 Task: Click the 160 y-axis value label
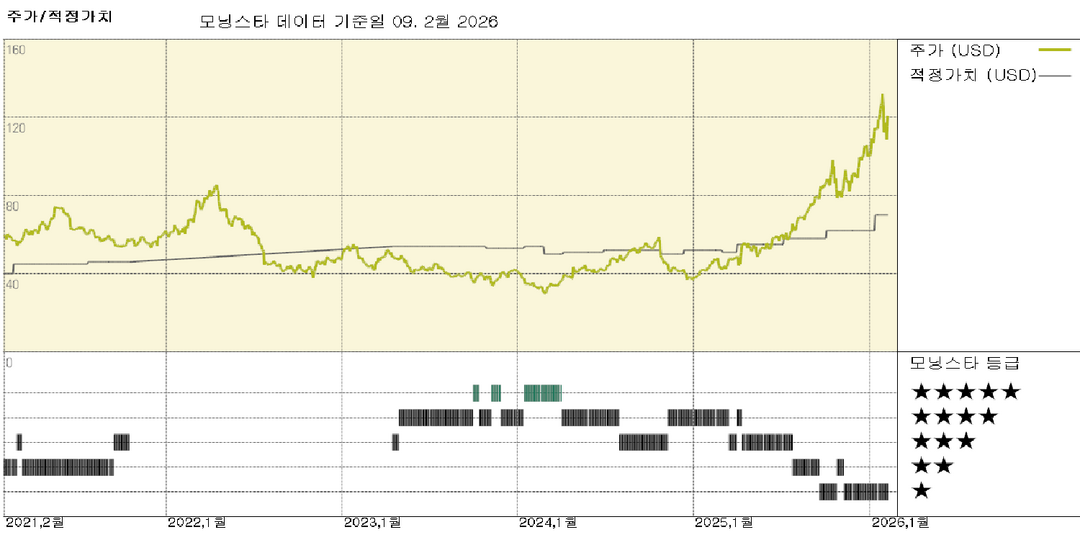tap(16, 49)
